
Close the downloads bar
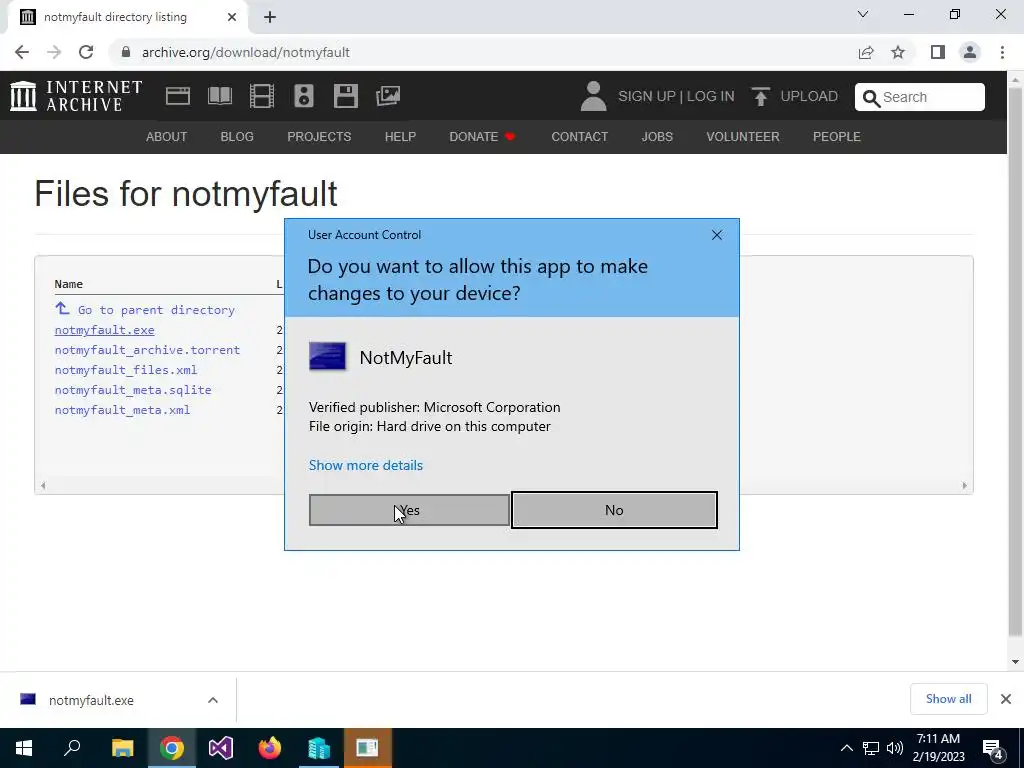(1006, 699)
